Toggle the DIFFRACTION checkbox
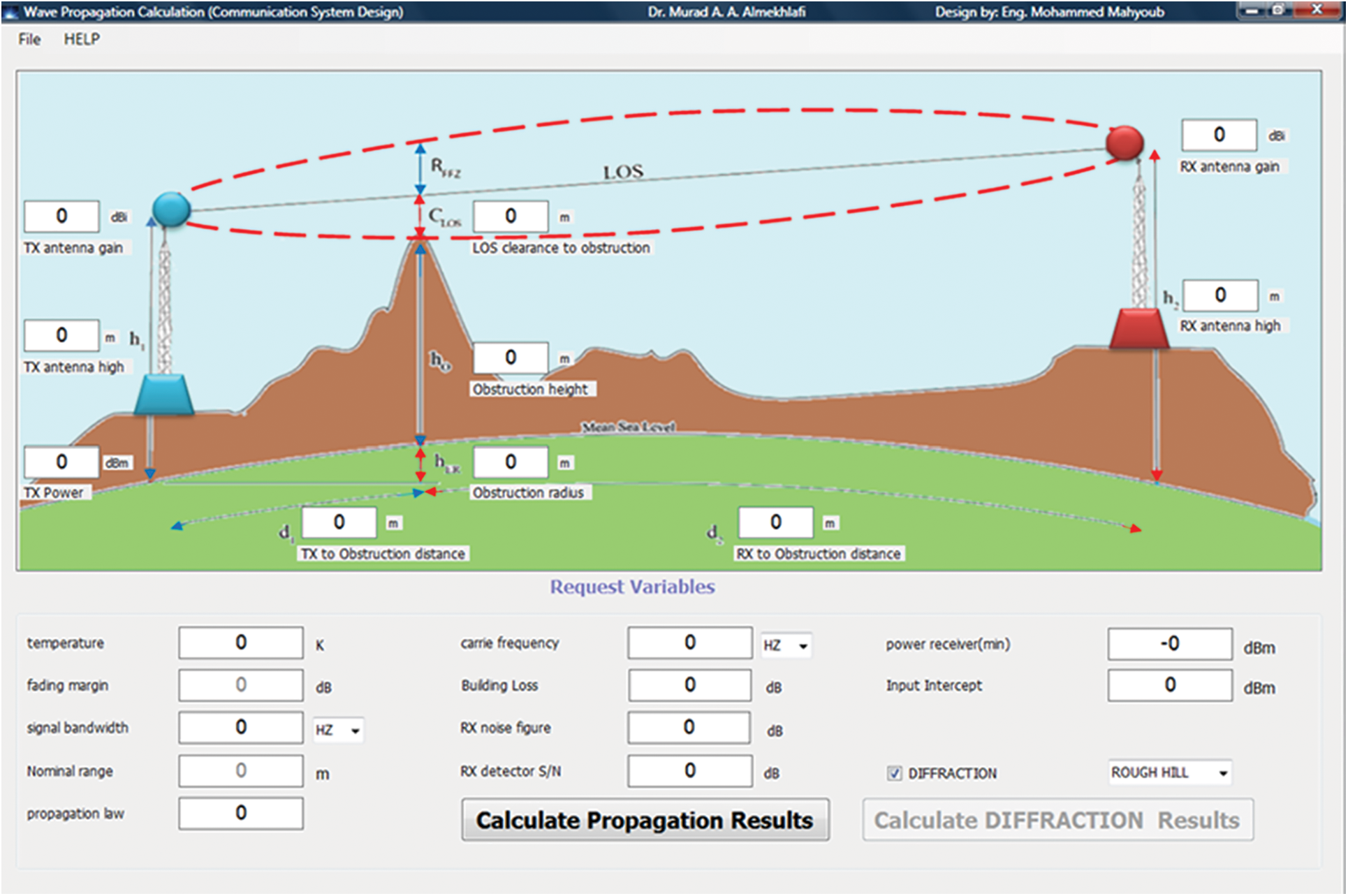The width and height of the screenshot is (1348, 896). click(x=894, y=773)
